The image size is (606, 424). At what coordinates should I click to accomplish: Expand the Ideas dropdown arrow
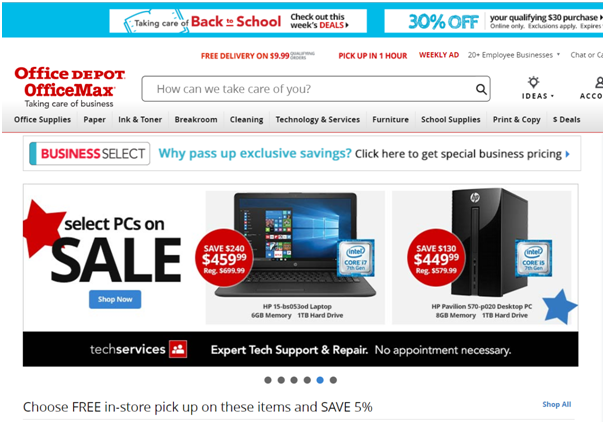click(x=552, y=96)
